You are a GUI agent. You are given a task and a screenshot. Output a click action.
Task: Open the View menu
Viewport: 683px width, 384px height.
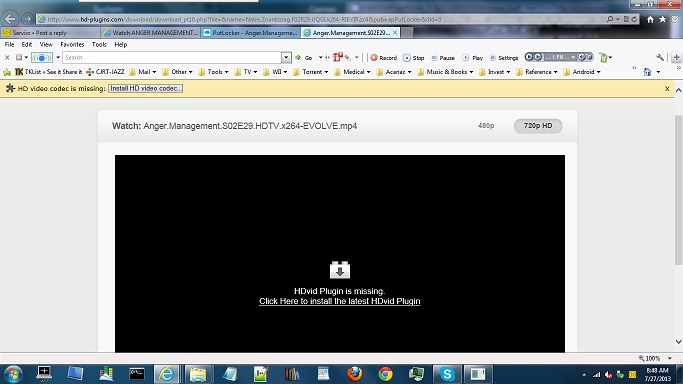click(x=46, y=44)
